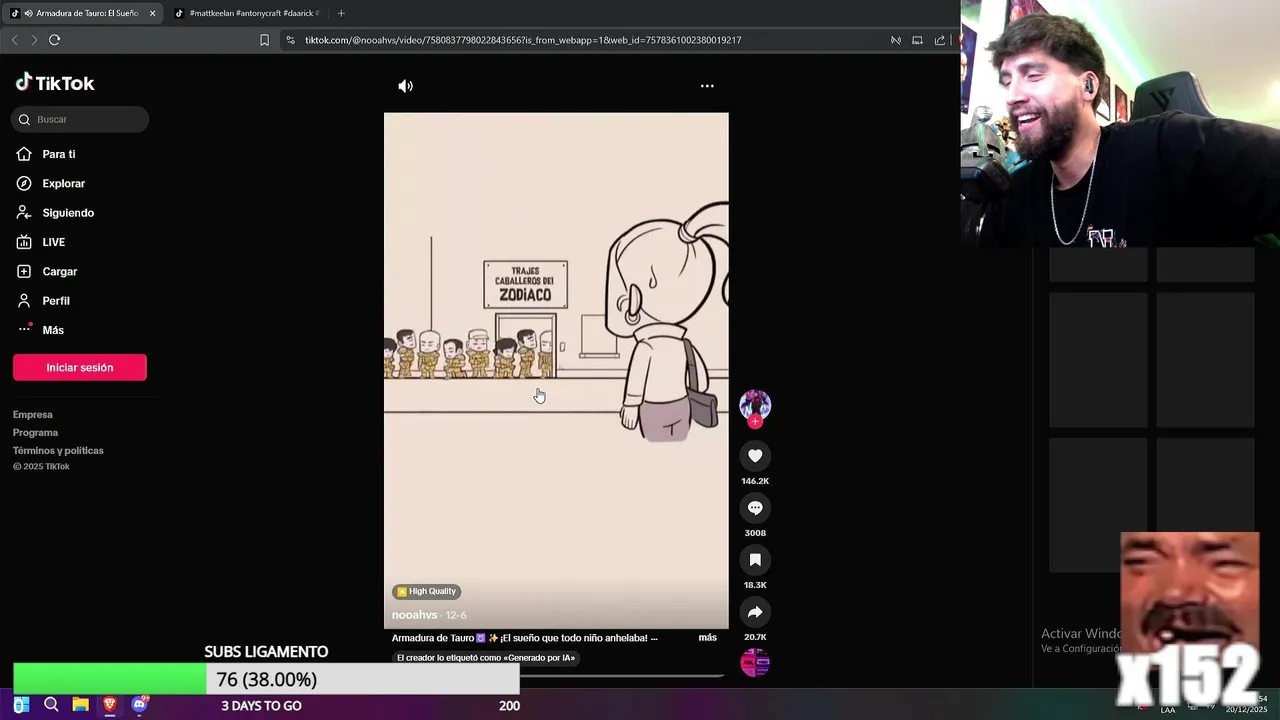The width and height of the screenshot is (1280, 720).
Task: Click the Iniciar sesión button
Action: click(x=80, y=367)
